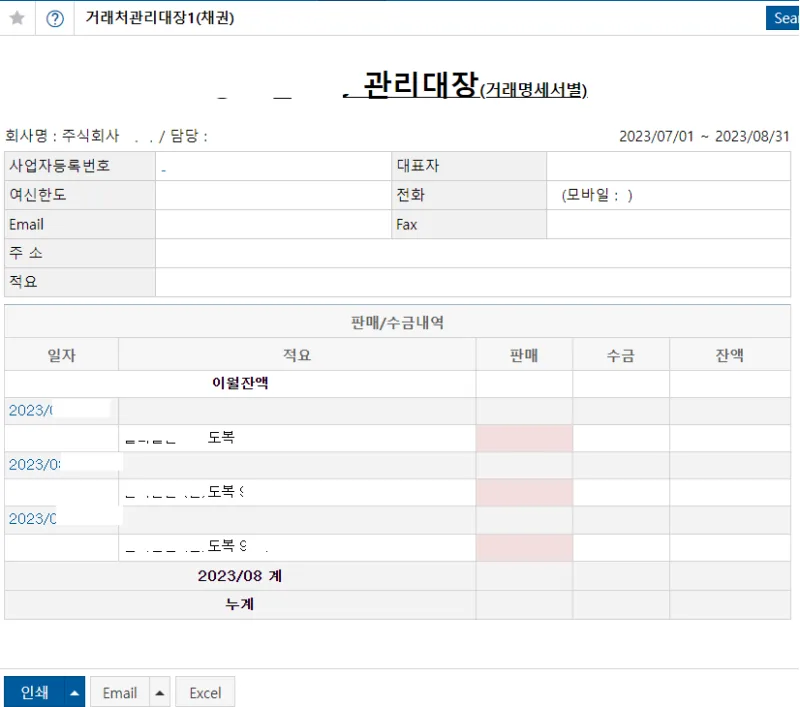Expand the 인쇄 print options arrow
This screenshot has width=800, height=707.
pos(74,692)
